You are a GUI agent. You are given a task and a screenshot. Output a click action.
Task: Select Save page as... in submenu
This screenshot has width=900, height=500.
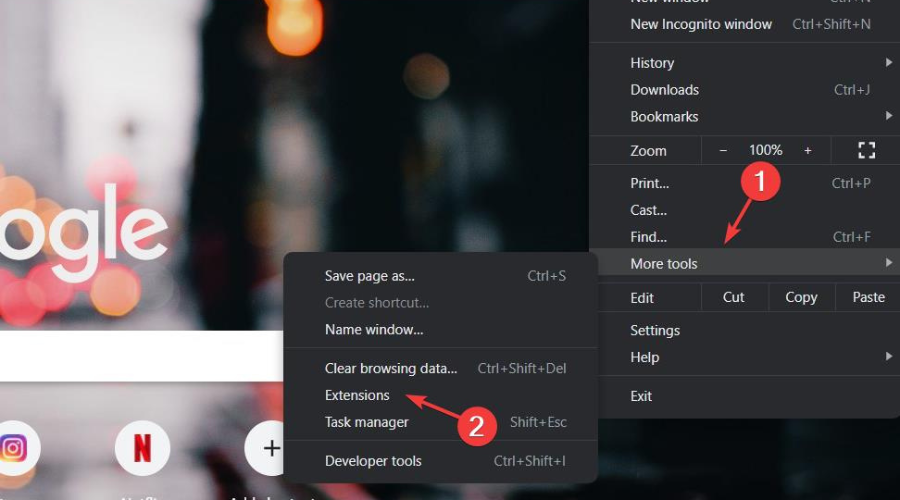tap(440, 276)
